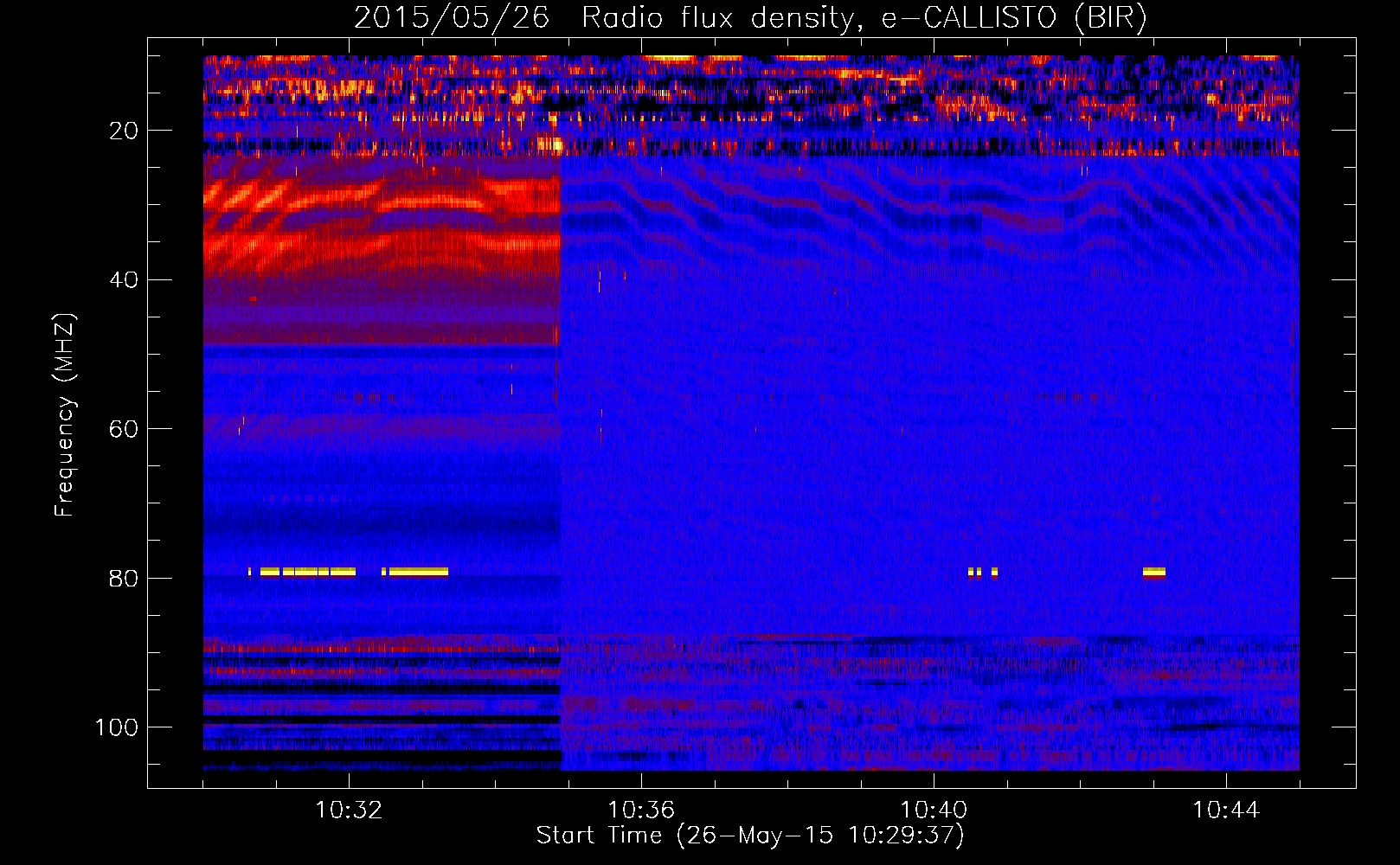The image size is (1400, 865).
Task: Click the plot title '2015/05/26 Radio flux density, e-CALLISTO (BIR)'
Action: pos(750,18)
